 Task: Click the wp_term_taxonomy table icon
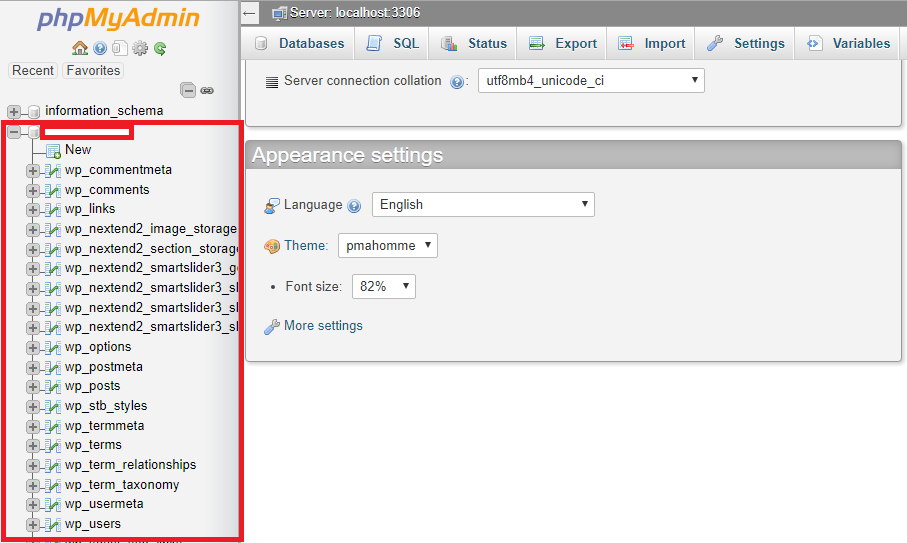(53, 485)
